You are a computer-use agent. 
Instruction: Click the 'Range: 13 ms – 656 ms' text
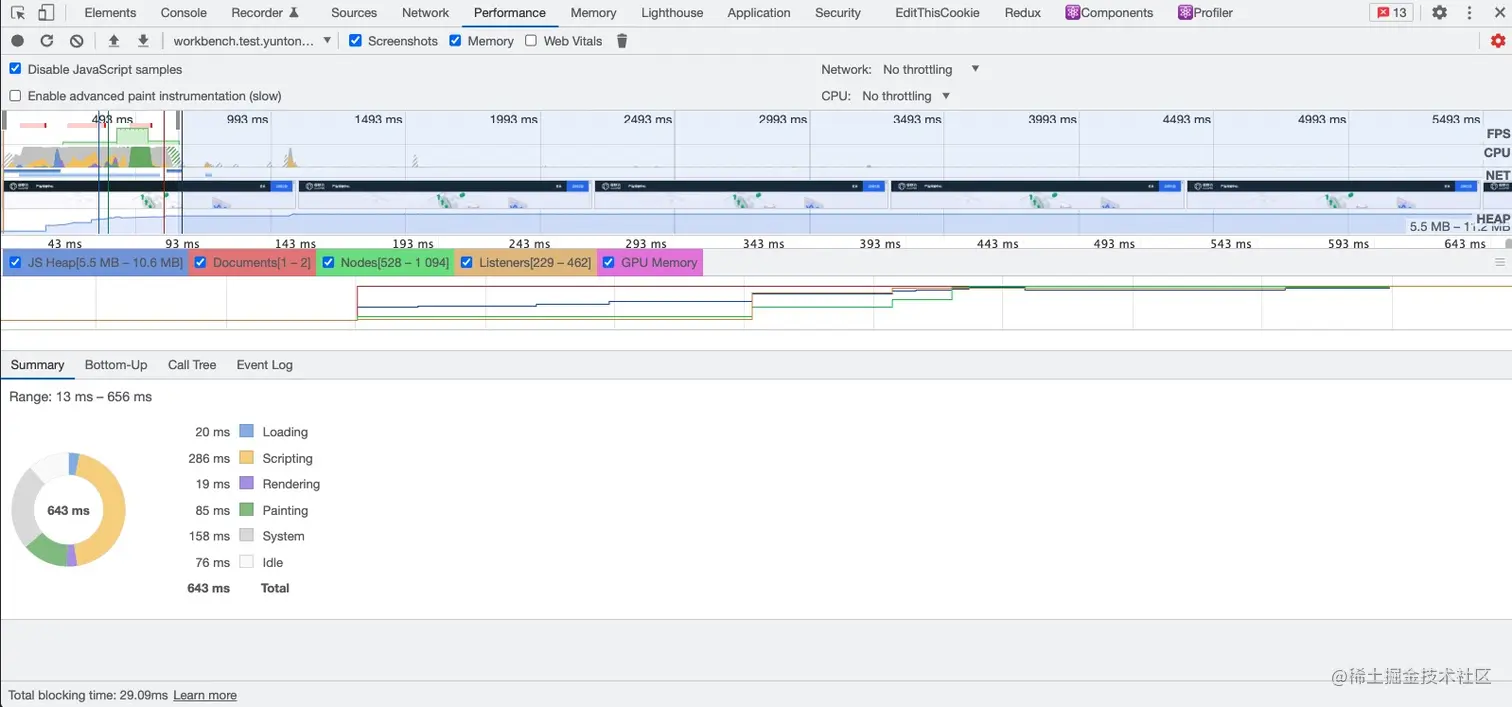tap(81, 397)
